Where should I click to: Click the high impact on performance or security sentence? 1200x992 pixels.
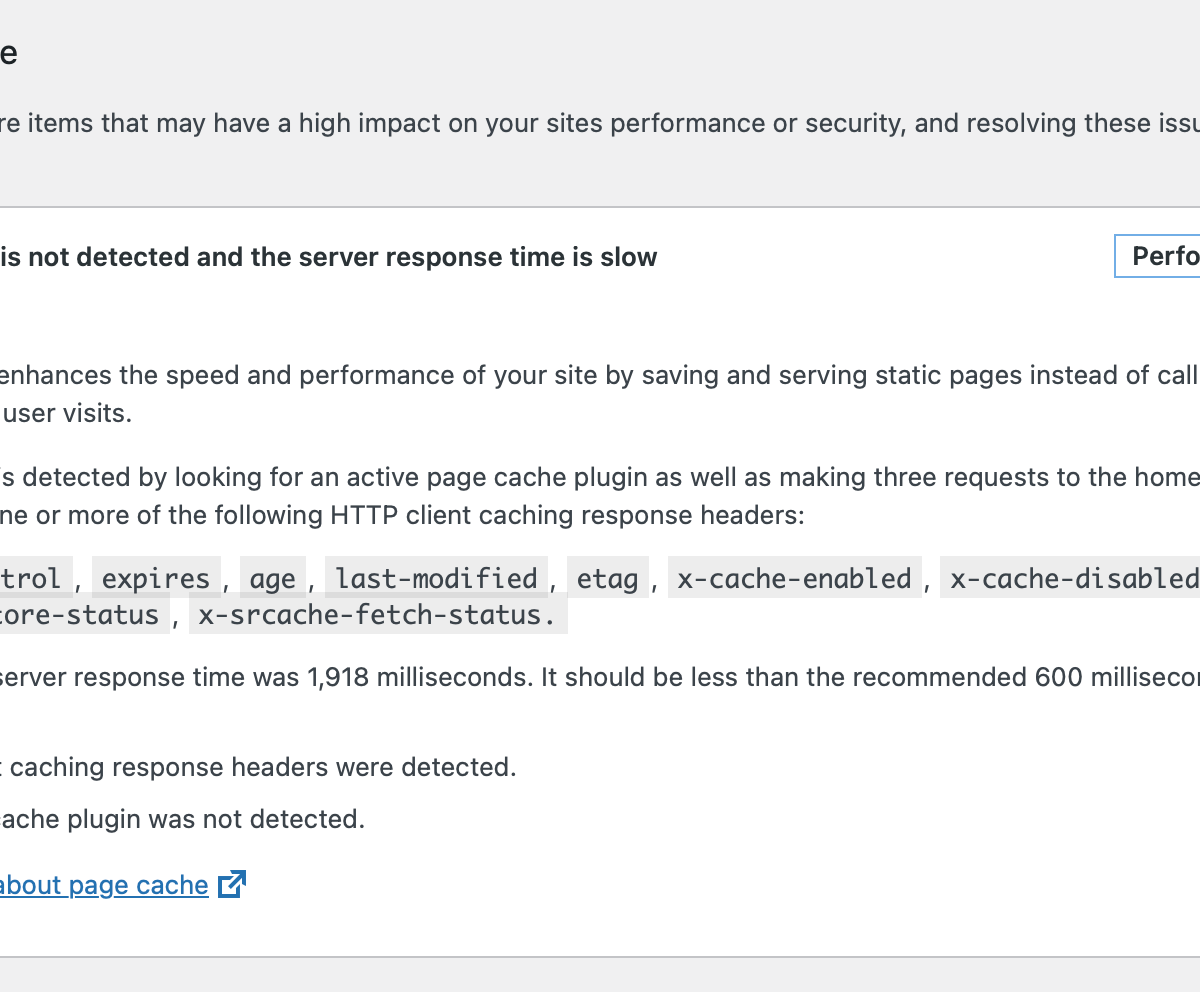click(x=600, y=123)
